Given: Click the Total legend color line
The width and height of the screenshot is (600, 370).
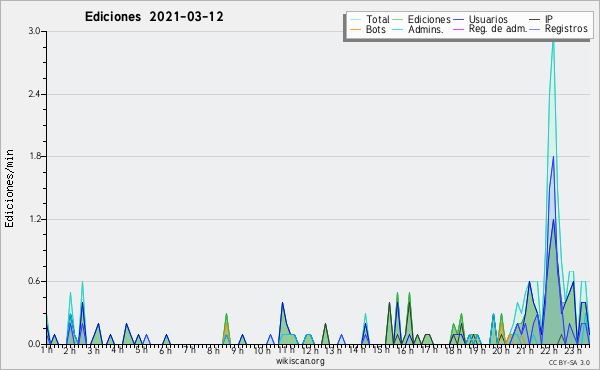Looking at the screenshot, I should pyautogui.click(x=355, y=19).
